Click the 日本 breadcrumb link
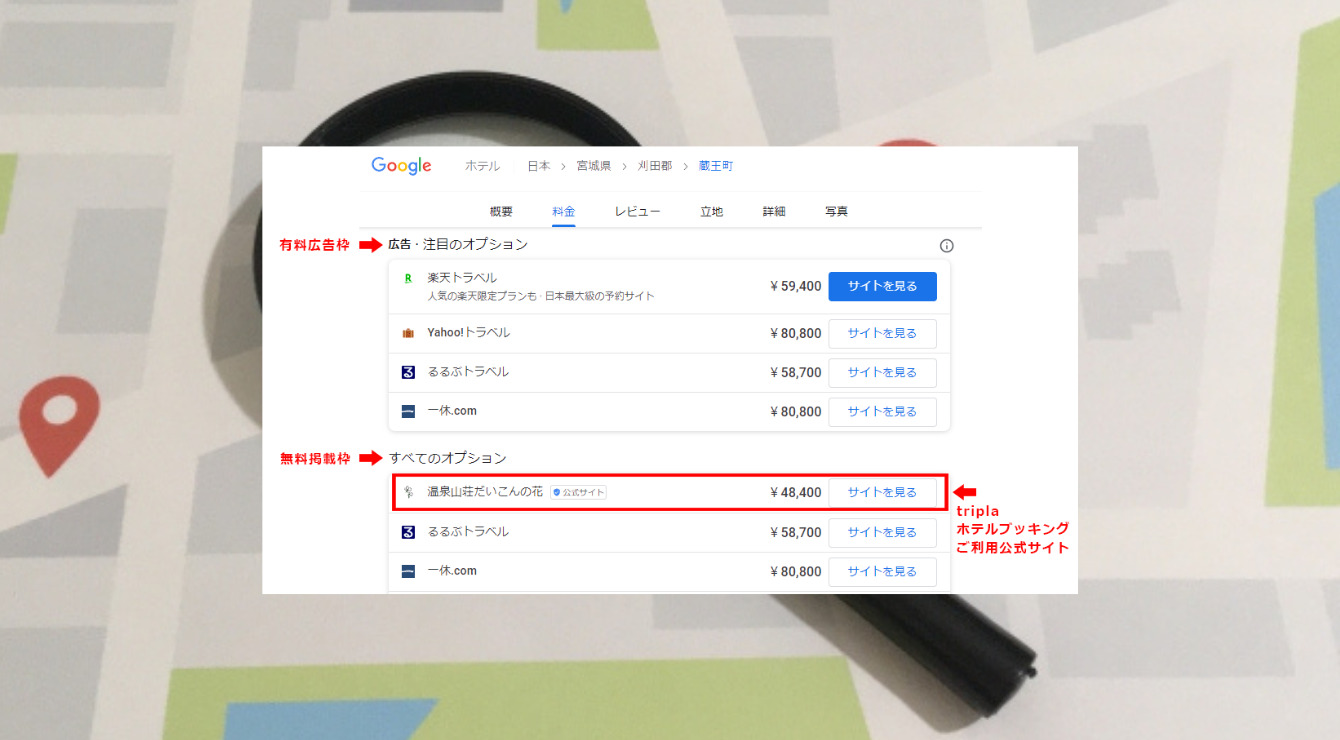Viewport: 1340px width, 740px height. [x=539, y=166]
